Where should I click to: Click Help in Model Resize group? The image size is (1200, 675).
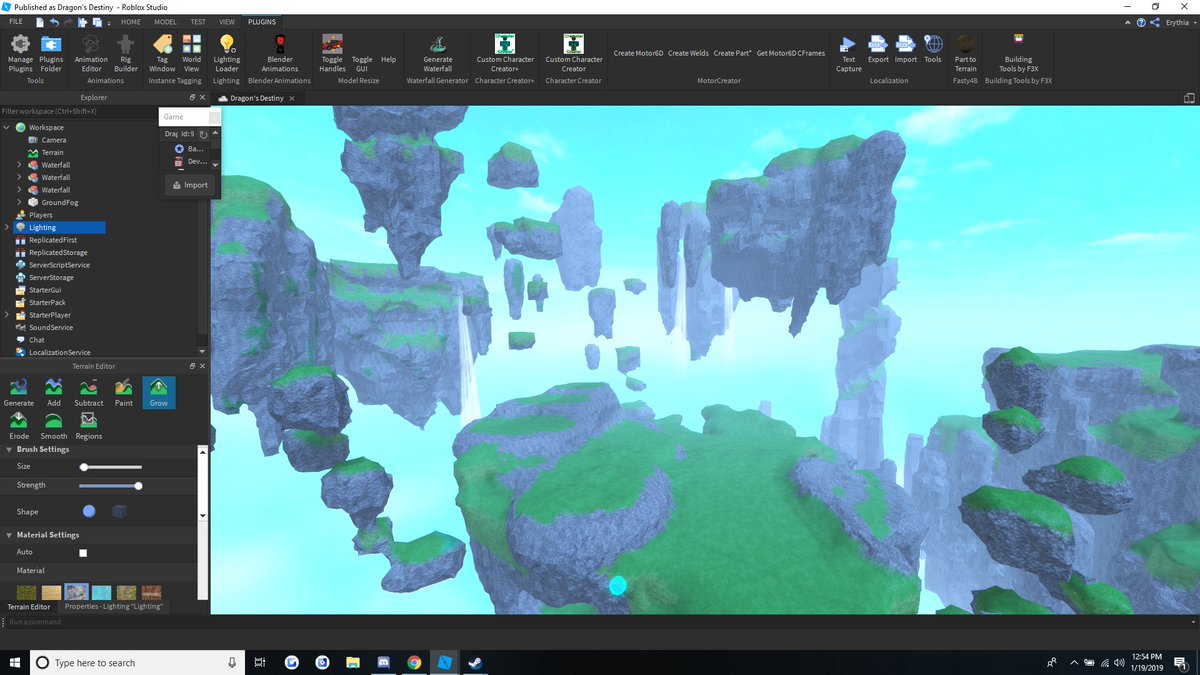coord(388,59)
